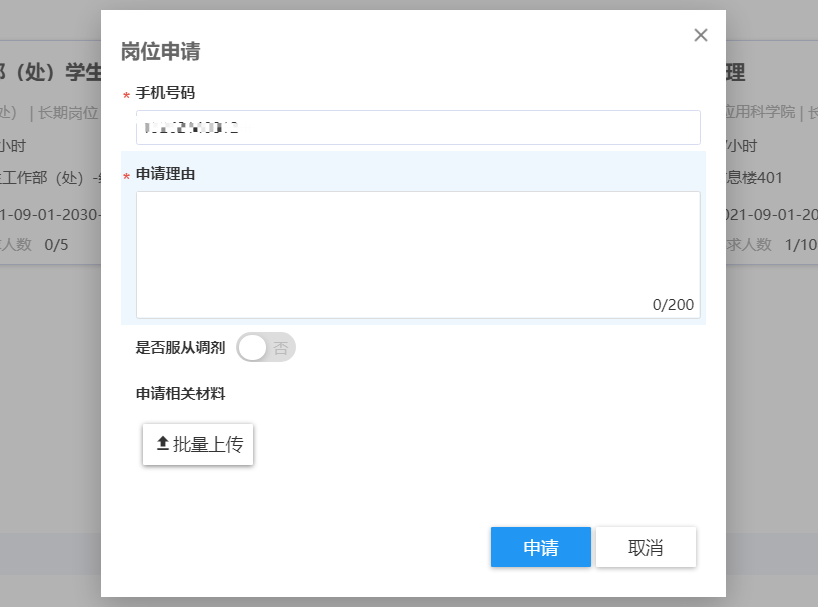The width and height of the screenshot is (818, 607).
Task: Click the 0/5 headcount on left card
Action: click(56, 244)
